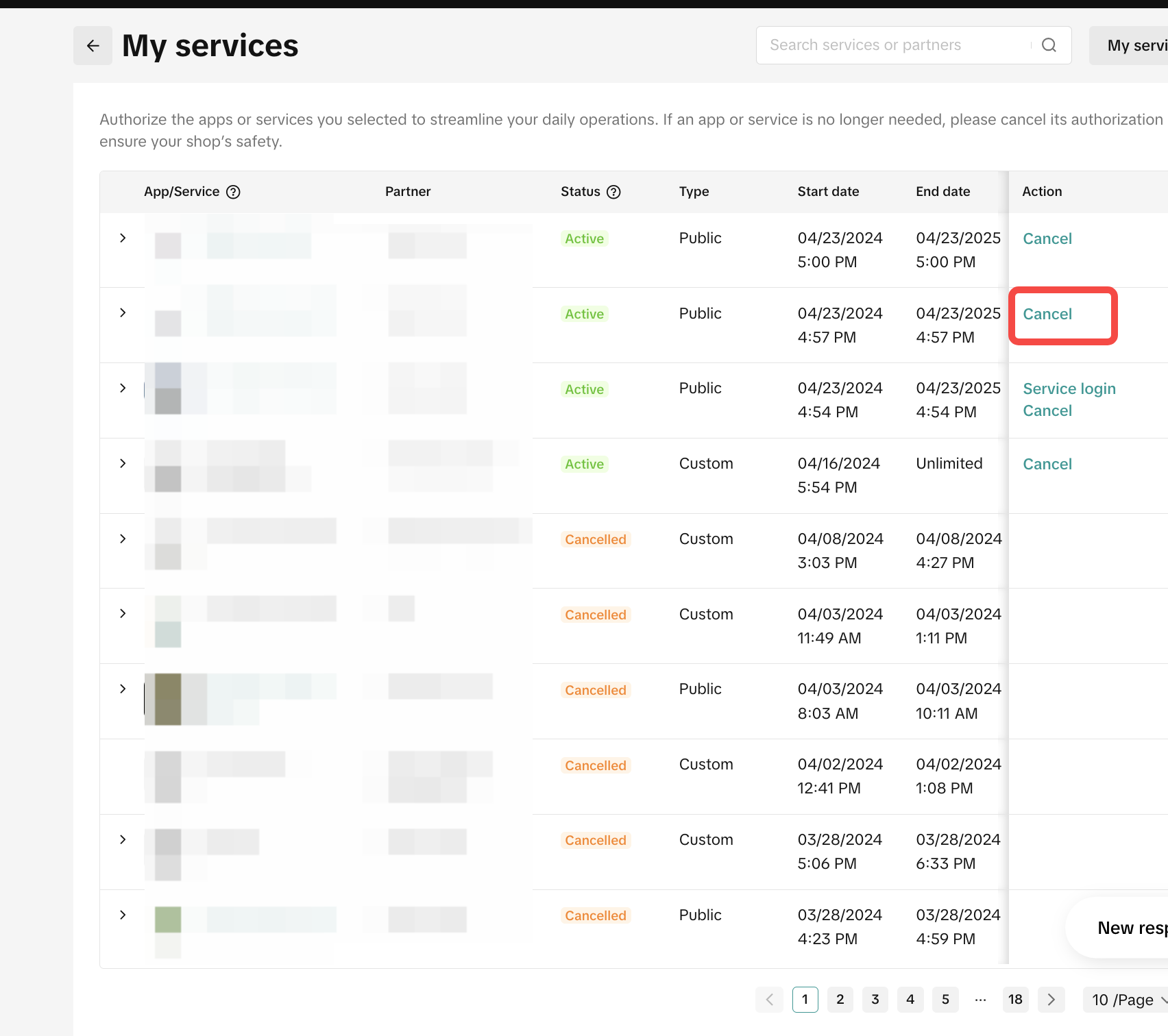Viewport: 1168px width, 1036px height.
Task: Expand the row starting 04/08/2024 3:03 PM
Action: coord(123,539)
